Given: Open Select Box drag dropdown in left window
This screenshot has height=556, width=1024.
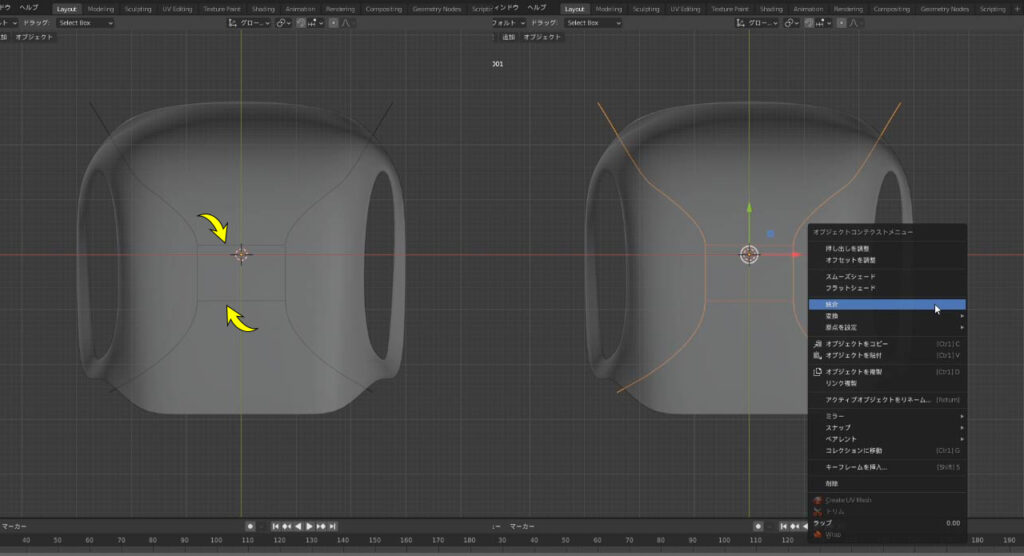Looking at the screenshot, I should (86, 23).
